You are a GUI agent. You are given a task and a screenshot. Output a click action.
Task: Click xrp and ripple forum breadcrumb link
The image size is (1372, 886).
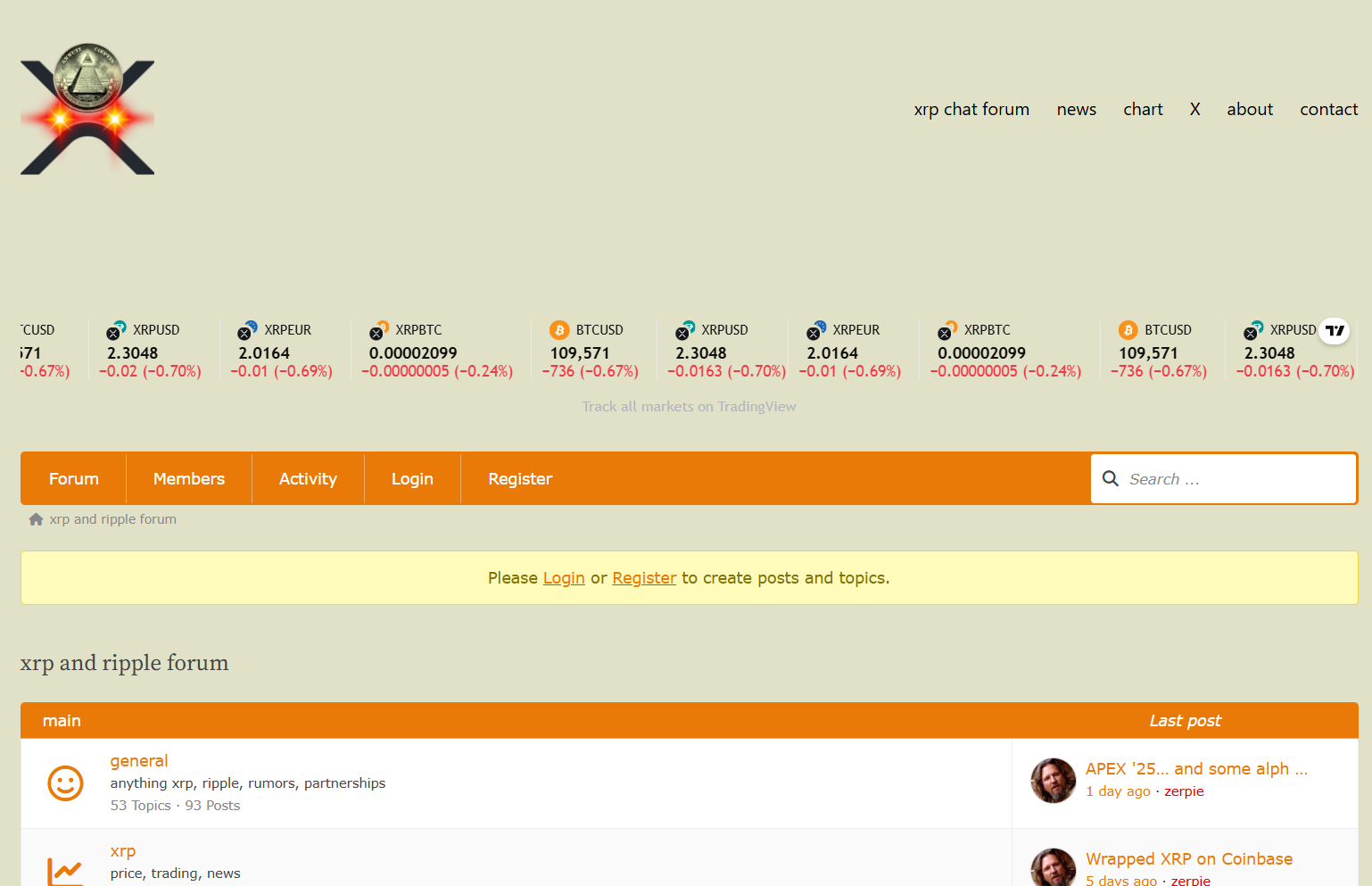pyautogui.click(x=113, y=519)
